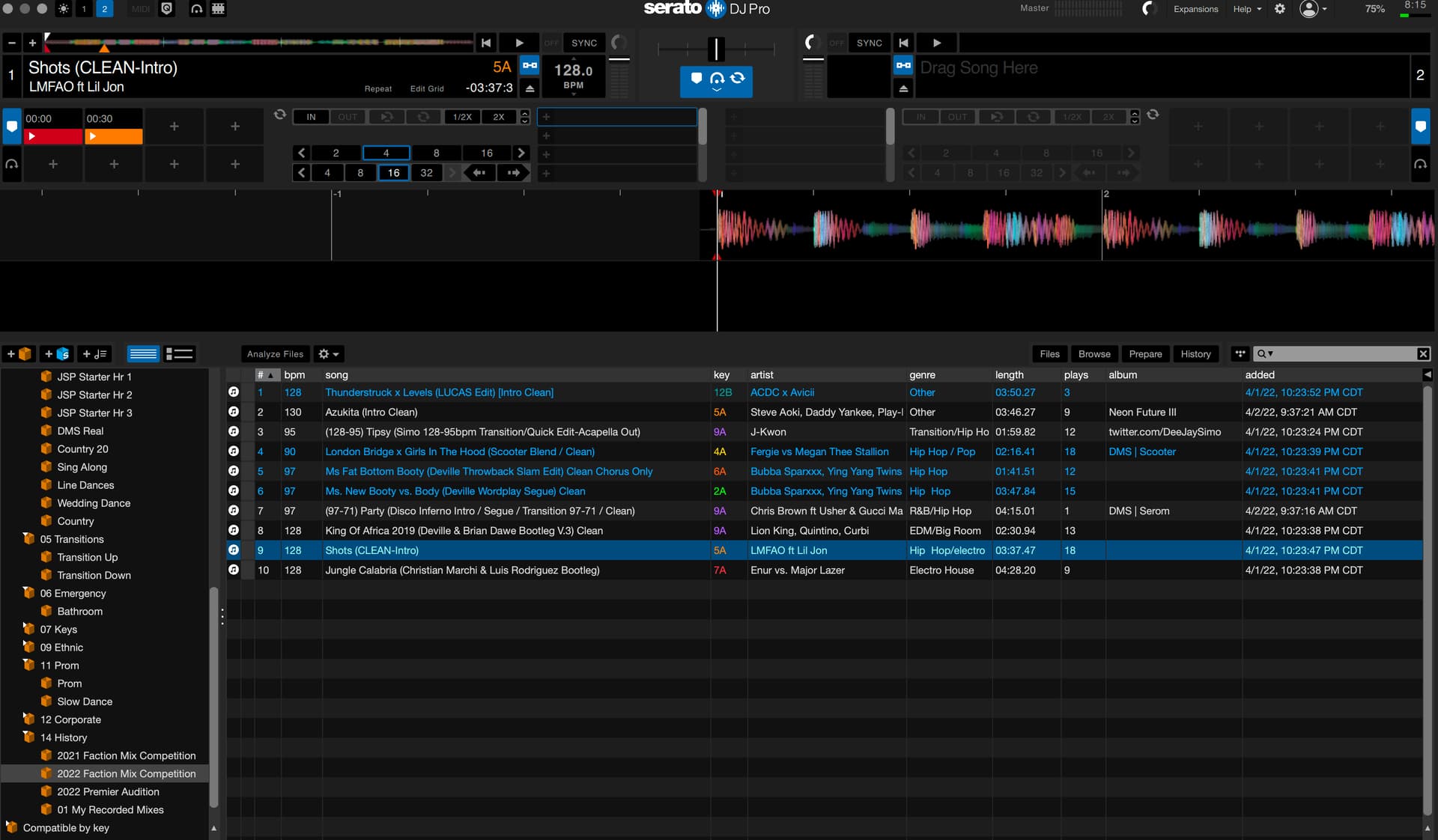Toggle keylock on deck 1
The width and height of the screenshot is (1438, 840).
click(x=530, y=66)
